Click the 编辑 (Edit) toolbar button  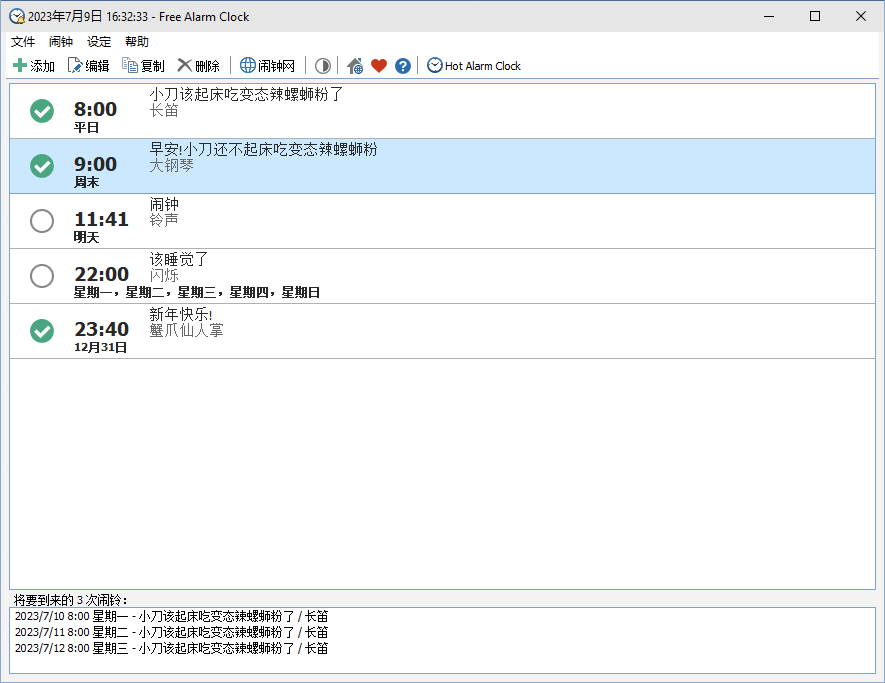[x=88, y=66]
